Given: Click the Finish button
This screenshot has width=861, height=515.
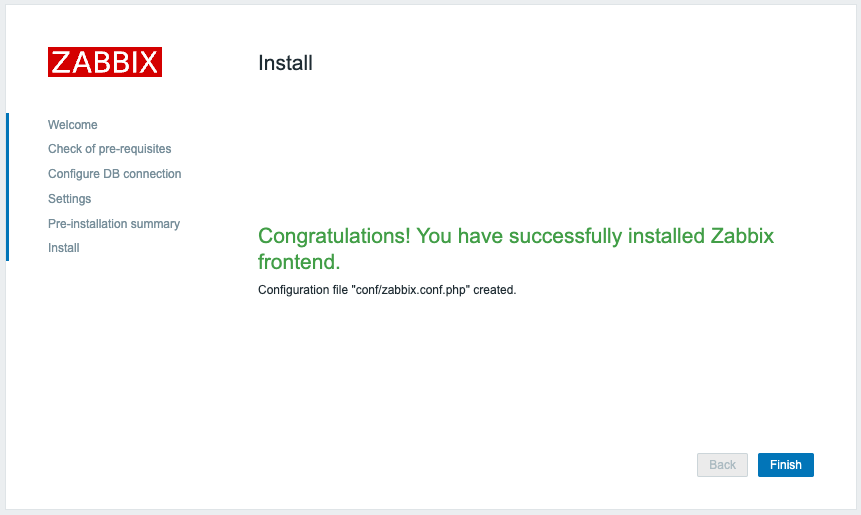Looking at the screenshot, I should (786, 465).
